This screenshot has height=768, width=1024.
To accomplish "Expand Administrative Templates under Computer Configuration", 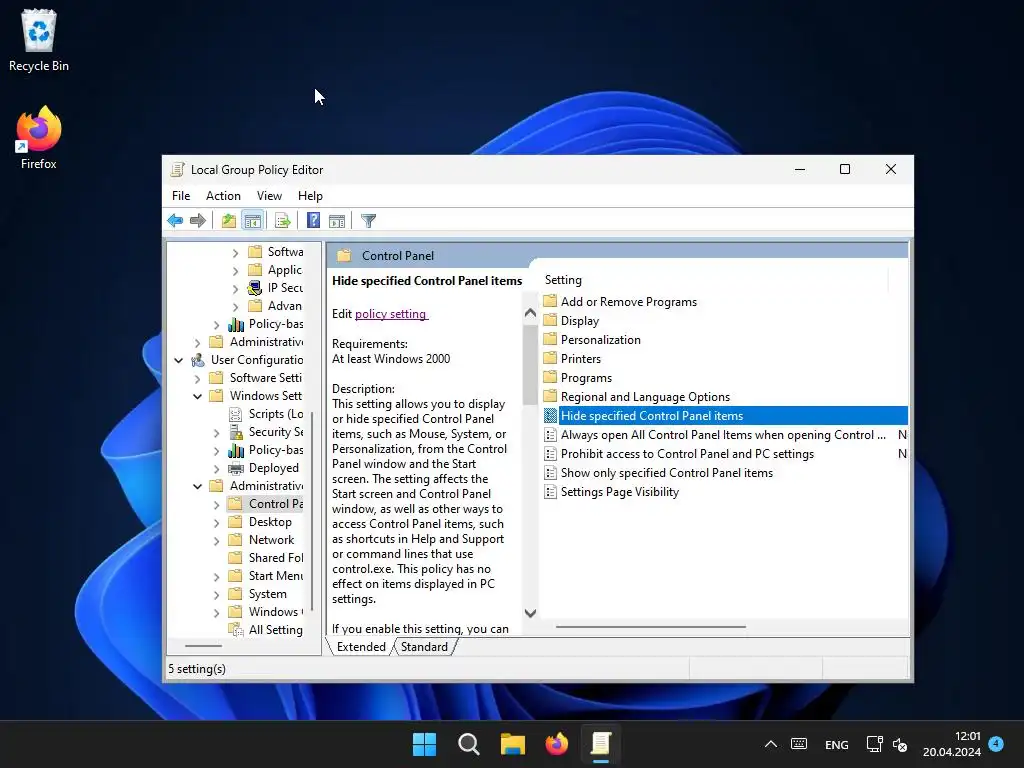I will click(x=197, y=342).
